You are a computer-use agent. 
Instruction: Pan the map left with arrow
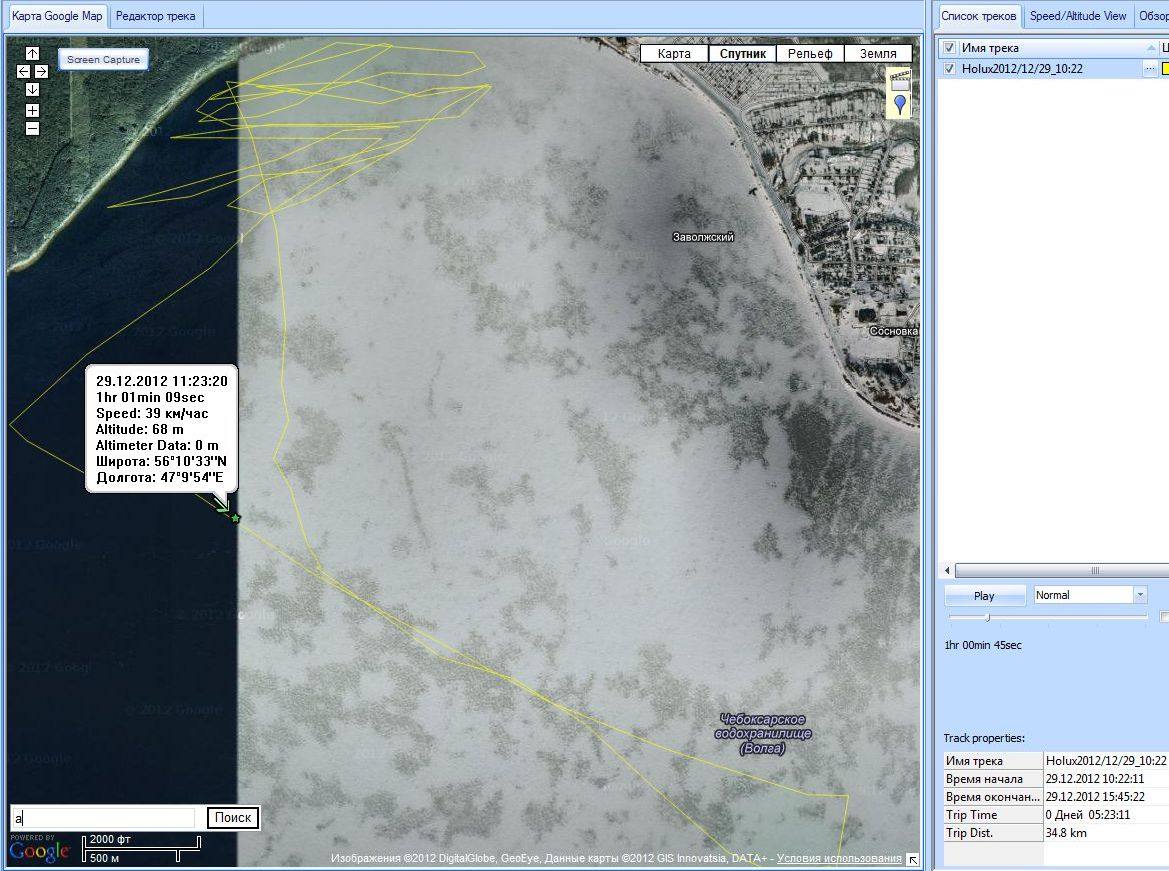click(x=24, y=72)
